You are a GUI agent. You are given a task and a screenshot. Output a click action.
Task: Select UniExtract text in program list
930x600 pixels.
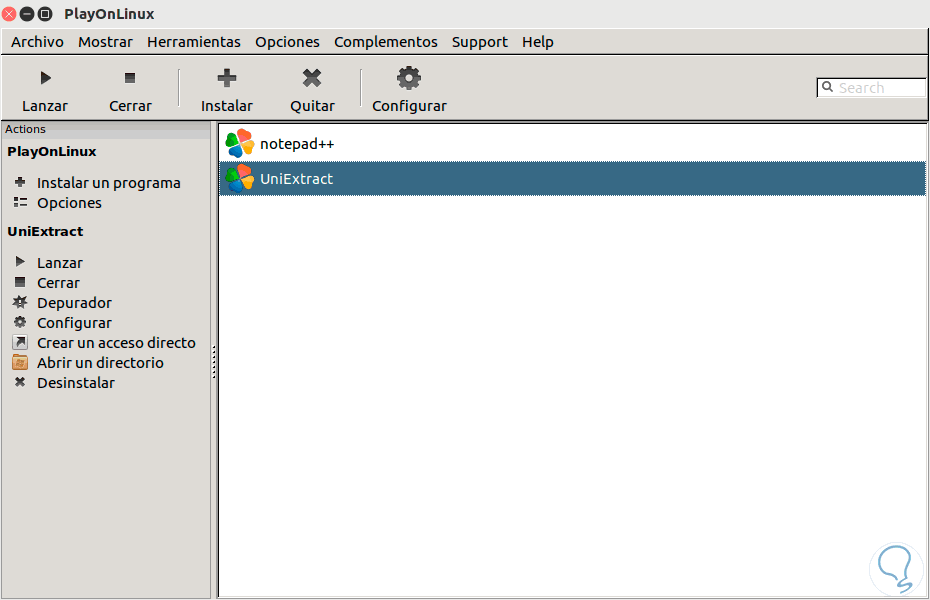[297, 179]
